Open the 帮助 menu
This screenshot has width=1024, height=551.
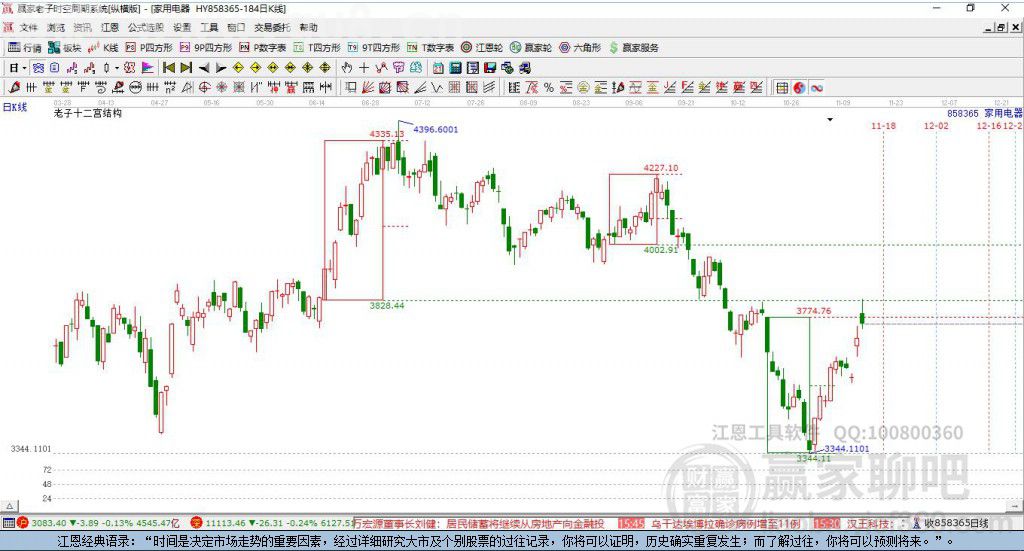(x=308, y=27)
